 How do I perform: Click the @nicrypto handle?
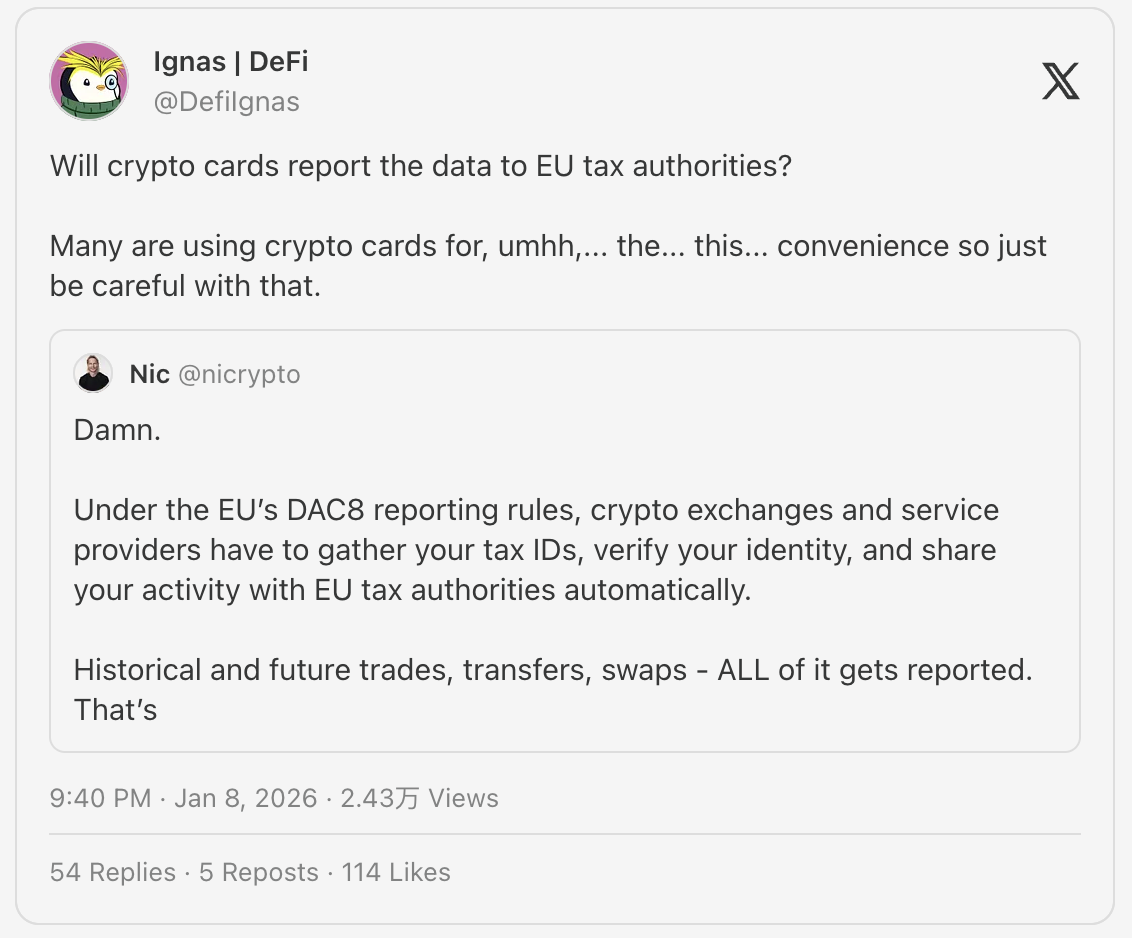239,374
